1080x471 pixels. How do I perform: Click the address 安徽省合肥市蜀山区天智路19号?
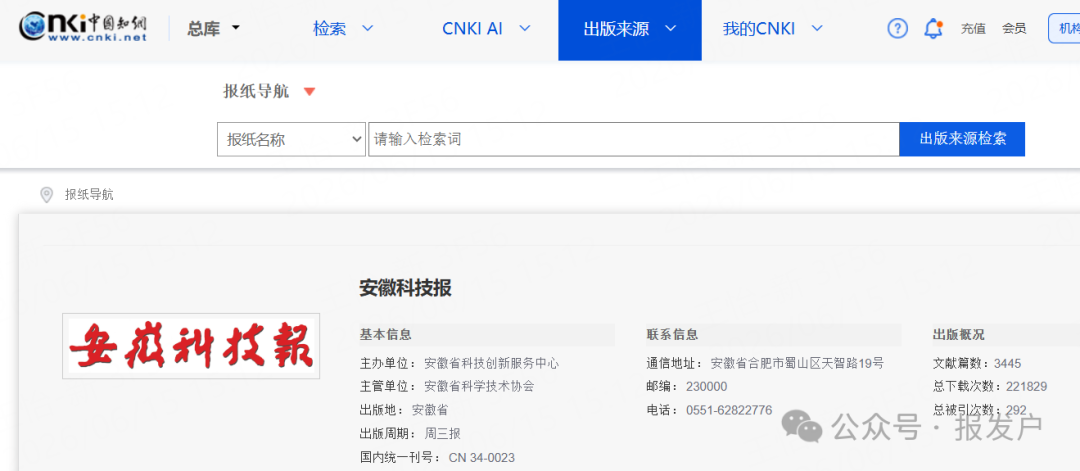798,364
